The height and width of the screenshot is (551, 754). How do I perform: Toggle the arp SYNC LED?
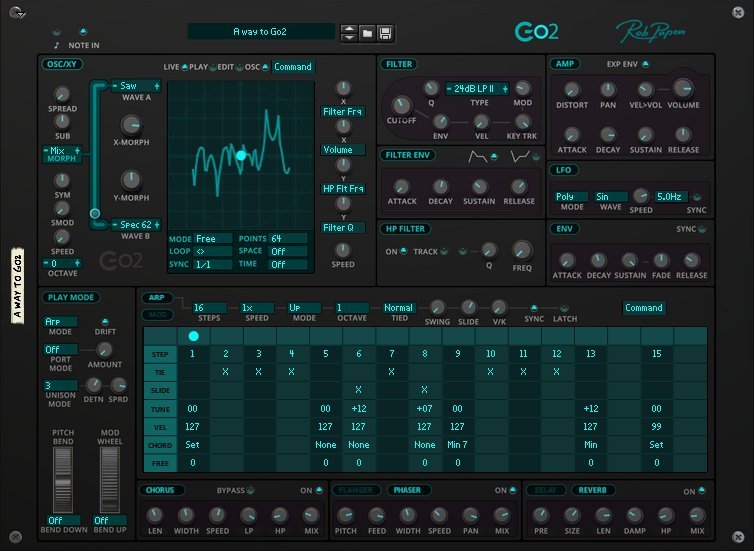click(x=533, y=308)
